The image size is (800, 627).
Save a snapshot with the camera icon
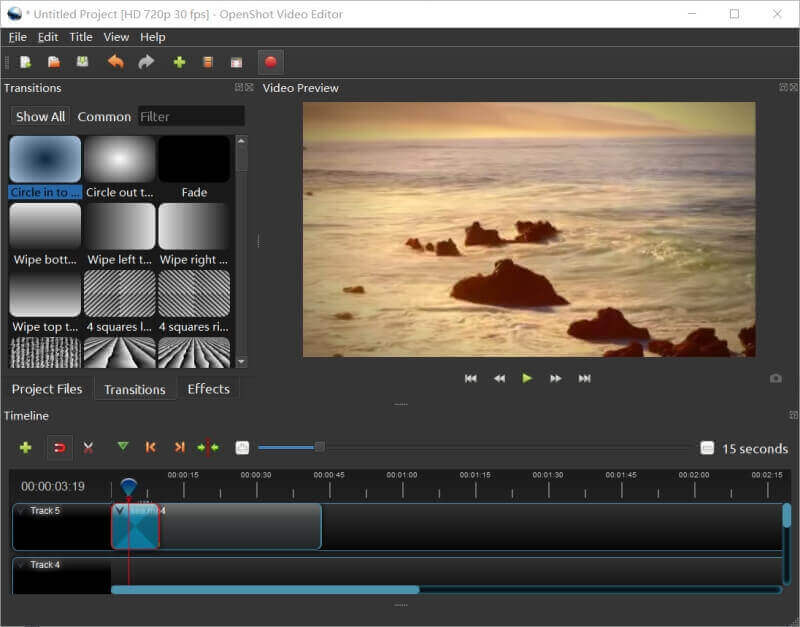(775, 379)
